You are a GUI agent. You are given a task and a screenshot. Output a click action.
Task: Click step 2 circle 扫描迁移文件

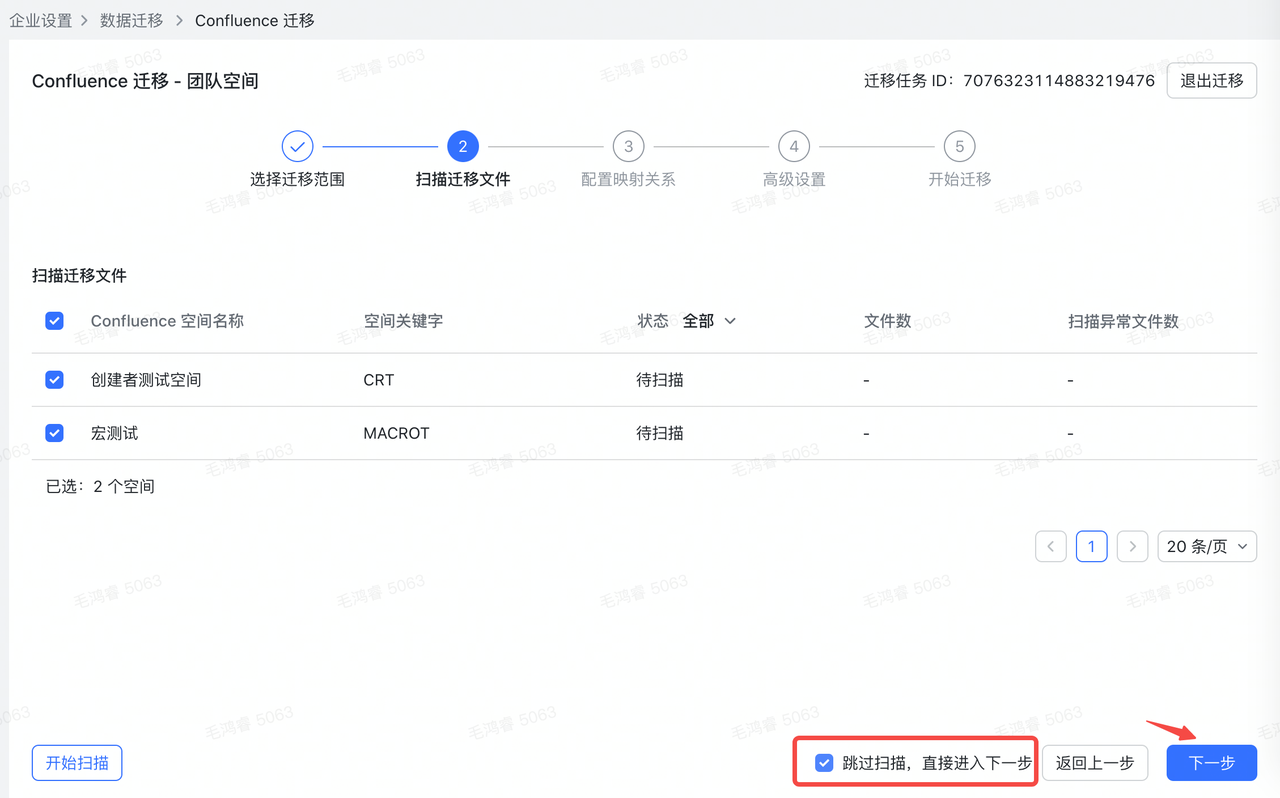463,146
